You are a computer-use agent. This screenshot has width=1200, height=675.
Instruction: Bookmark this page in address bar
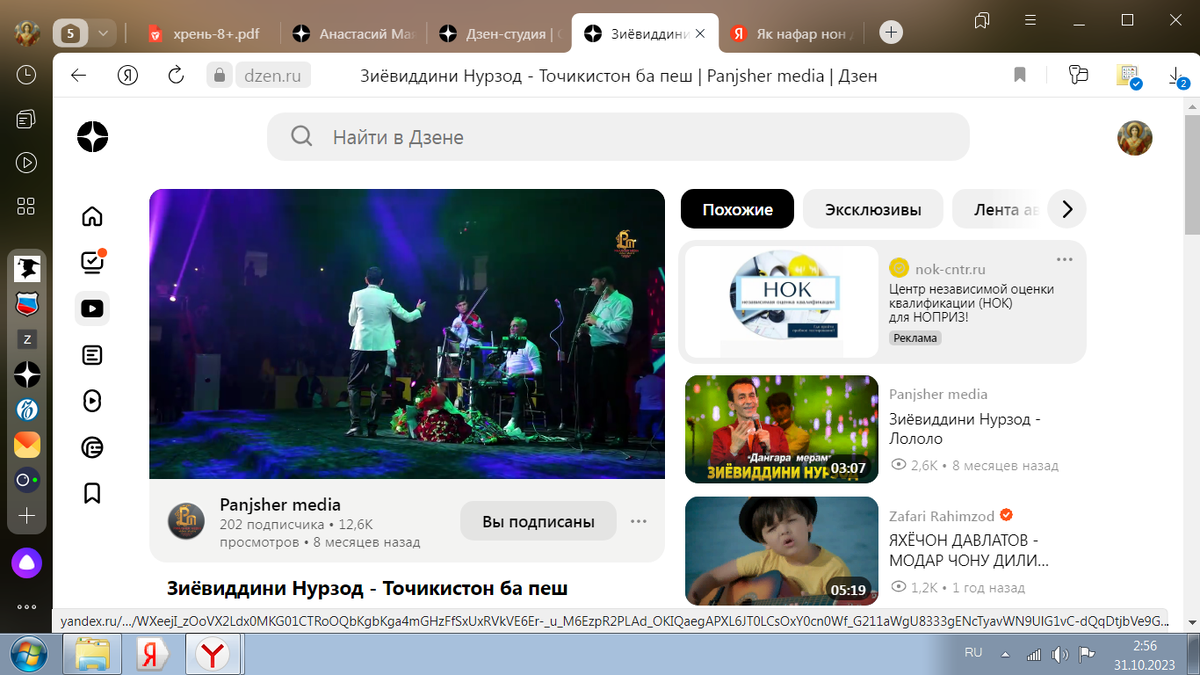point(1020,75)
